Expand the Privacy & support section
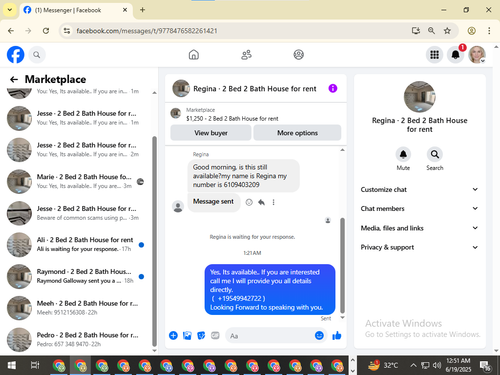 coord(419,247)
